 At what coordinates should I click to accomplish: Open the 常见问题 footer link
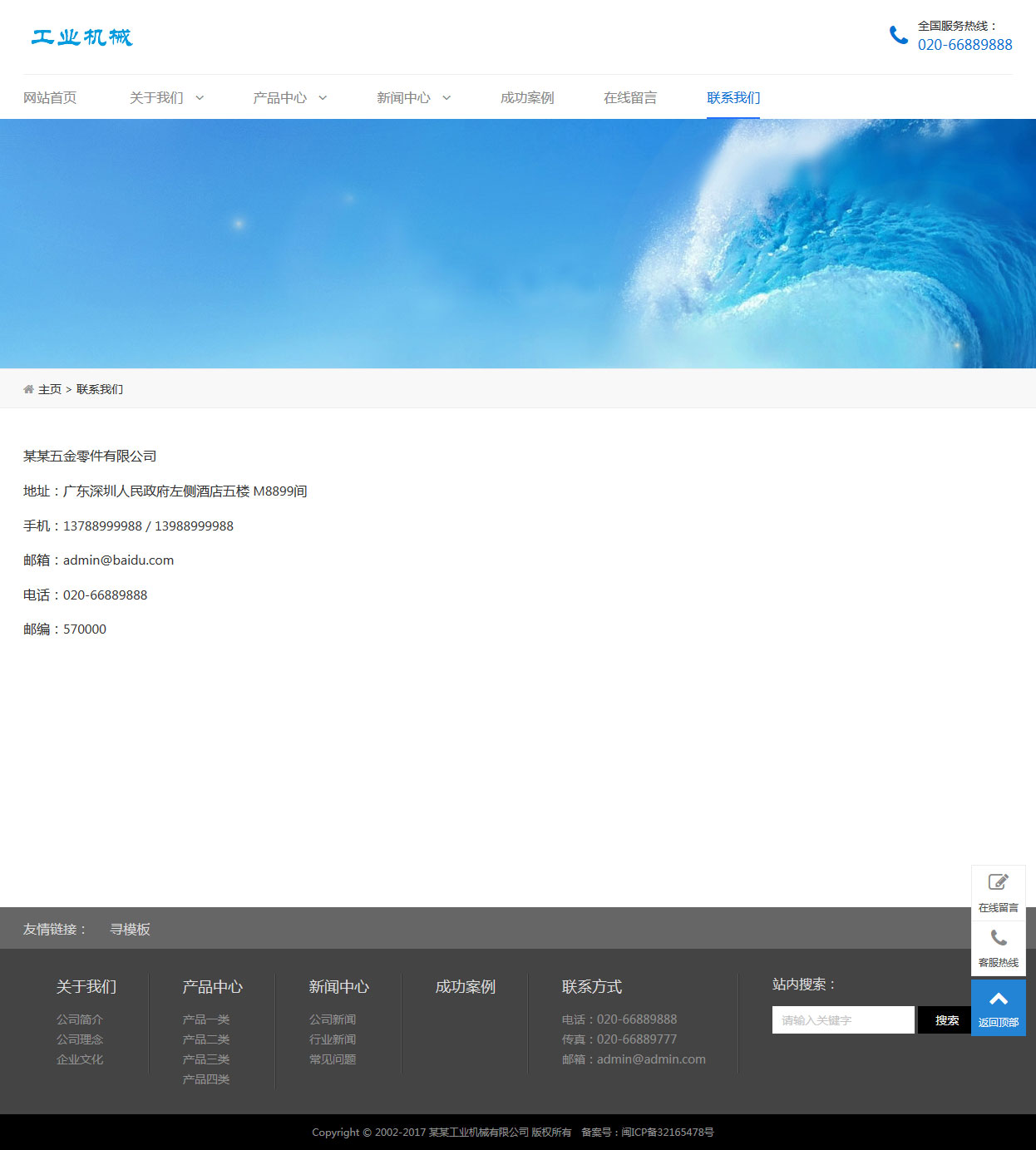click(333, 1059)
